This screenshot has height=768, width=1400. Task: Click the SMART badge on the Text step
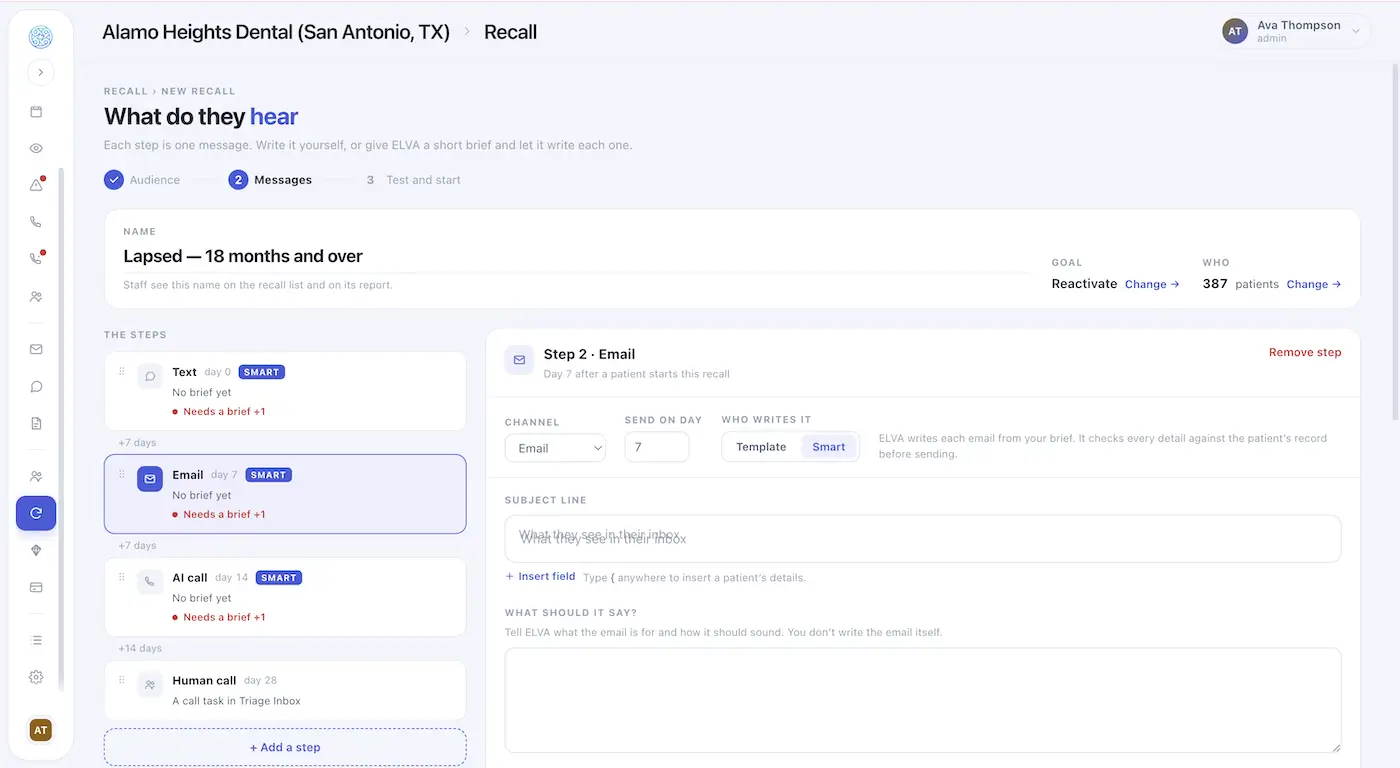pos(262,372)
